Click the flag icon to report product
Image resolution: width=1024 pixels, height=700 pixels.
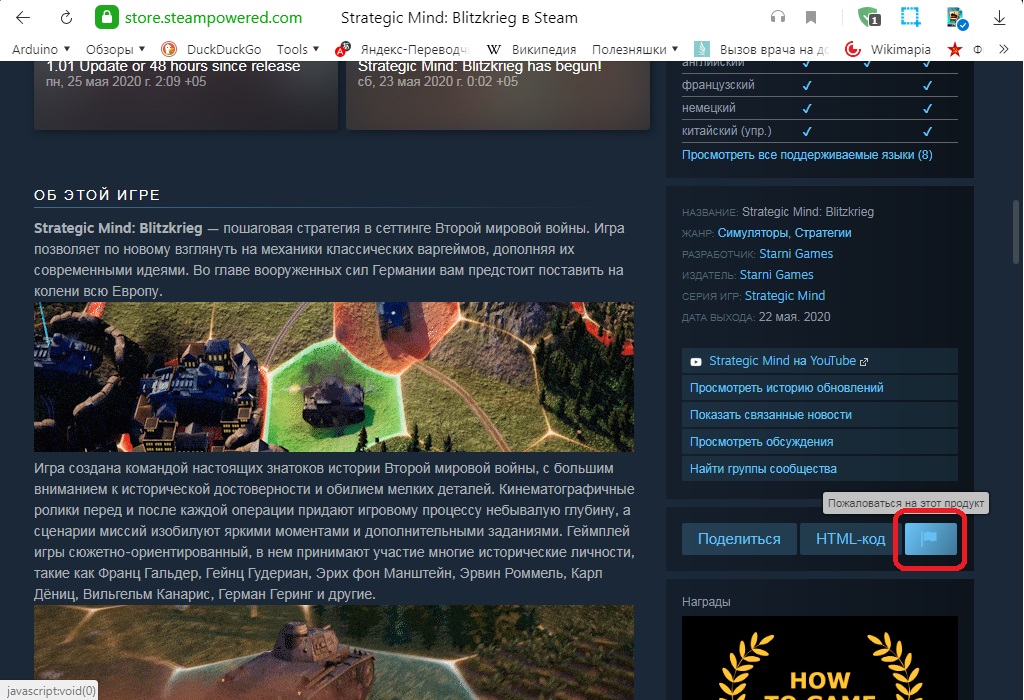(x=930, y=539)
